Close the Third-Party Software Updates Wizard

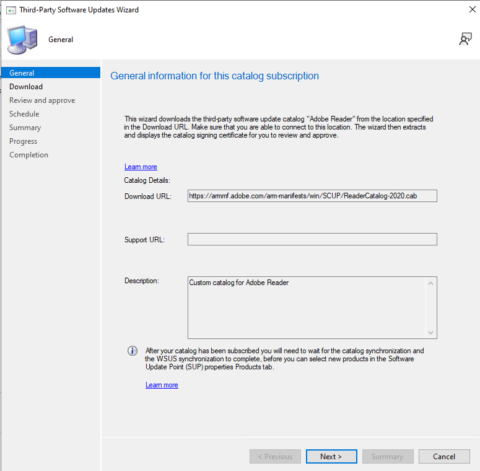472,9
